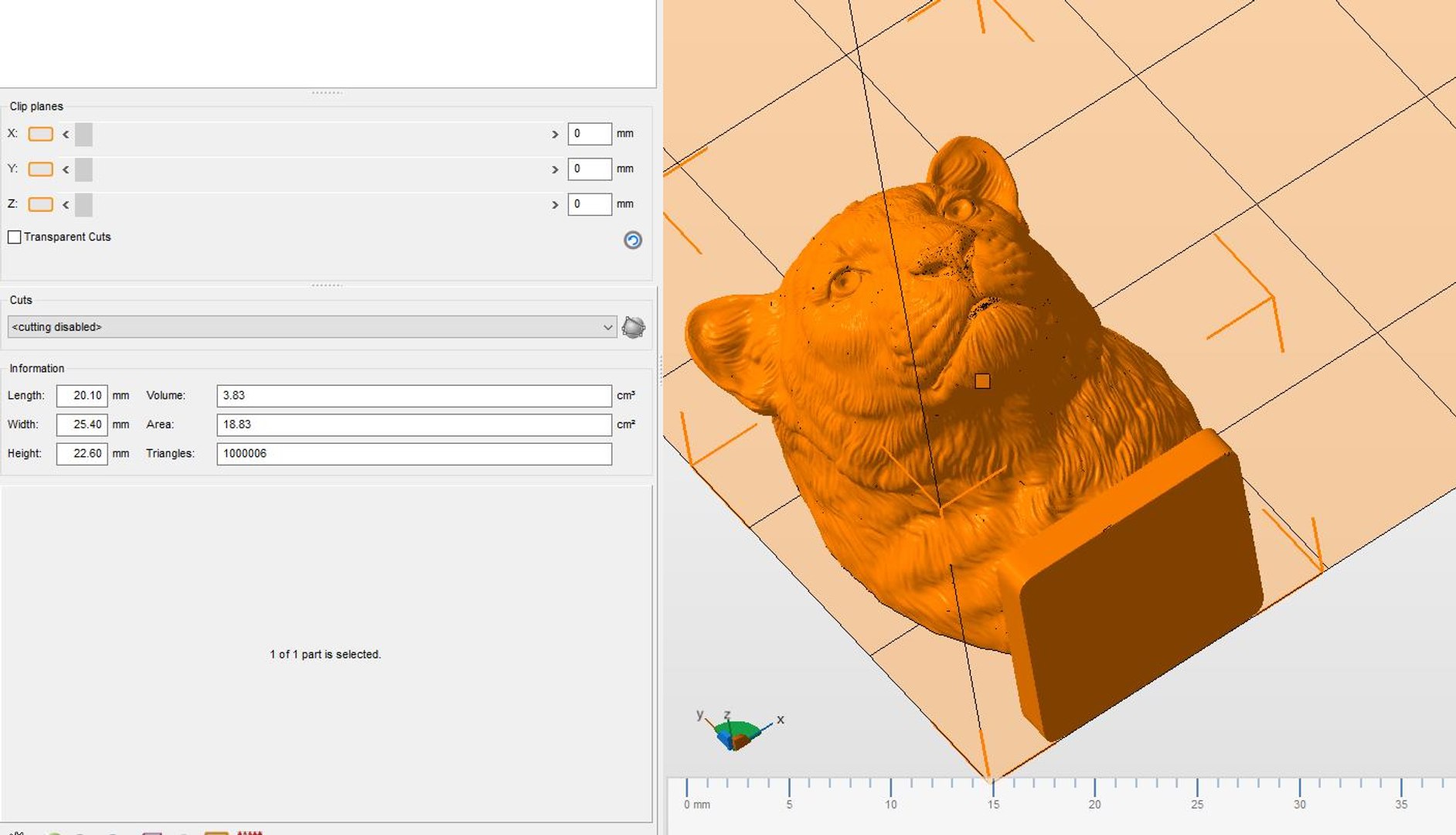Image resolution: width=1456 pixels, height=835 pixels.
Task: Click the splitter grip above Clip planes
Action: pyautogui.click(x=327, y=93)
